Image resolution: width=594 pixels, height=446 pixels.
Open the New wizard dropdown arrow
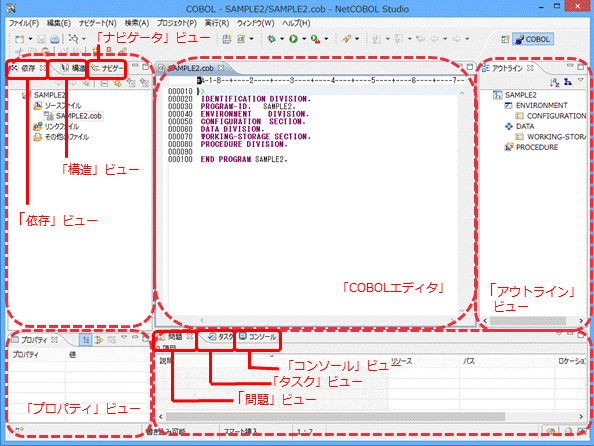tap(30, 39)
